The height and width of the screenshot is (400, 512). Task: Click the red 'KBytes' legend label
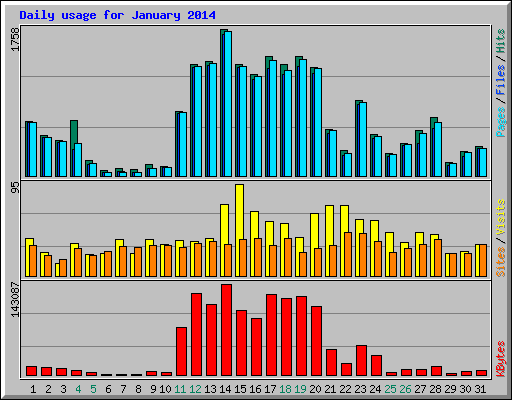[x=500, y=358]
